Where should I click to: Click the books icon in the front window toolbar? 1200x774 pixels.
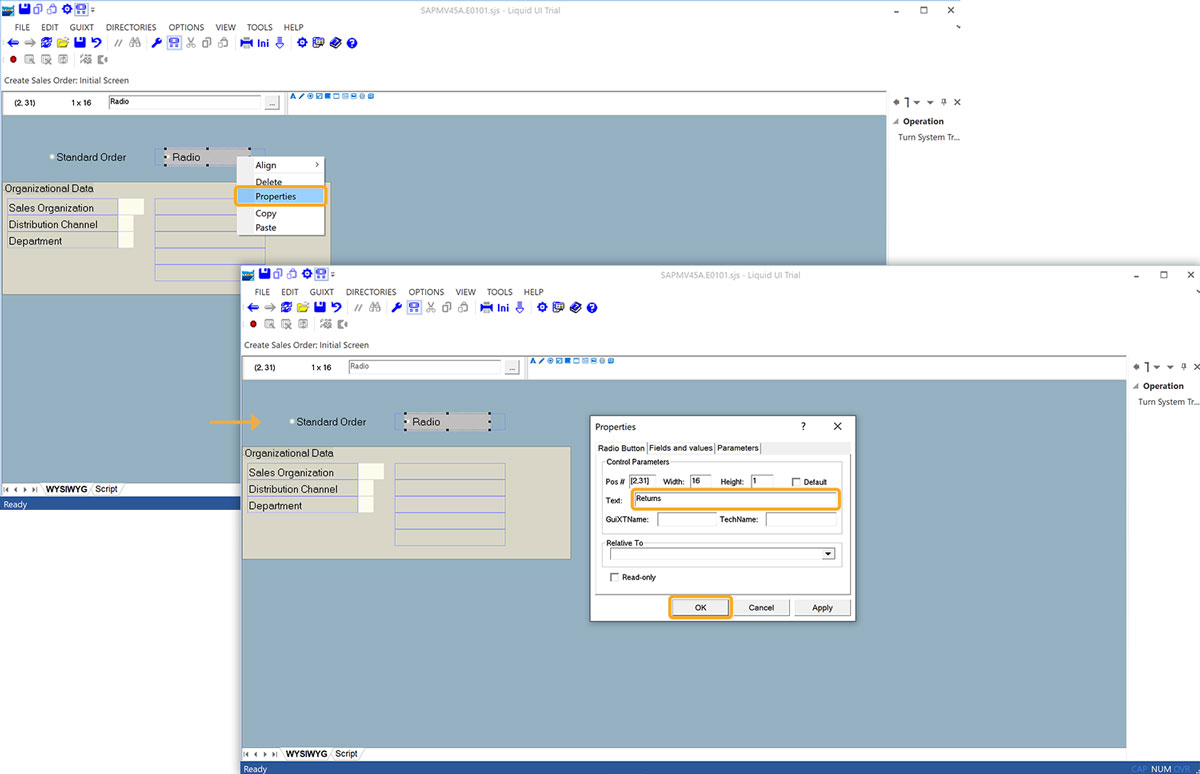pyautogui.click(x=575, y=308)
